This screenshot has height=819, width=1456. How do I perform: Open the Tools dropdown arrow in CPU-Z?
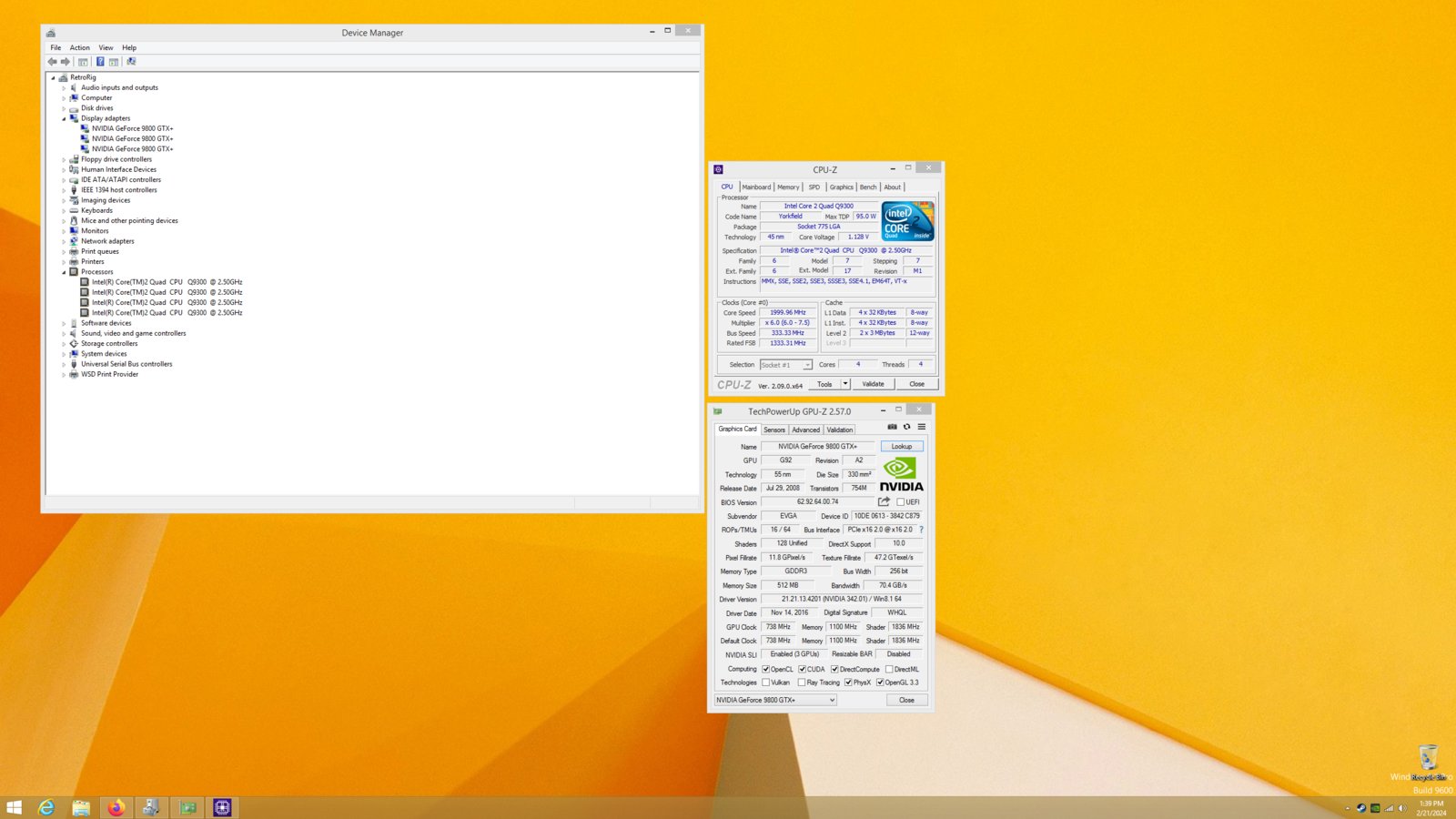pyautogui.click(x=845, y=384)
